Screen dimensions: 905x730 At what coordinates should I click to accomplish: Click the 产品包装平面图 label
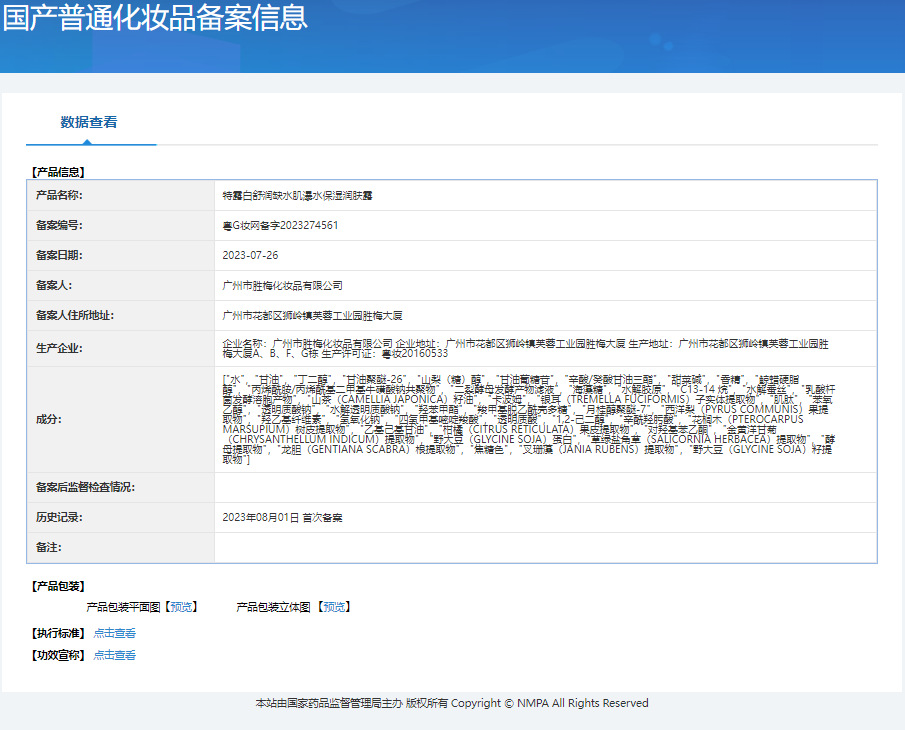[124, 607]
